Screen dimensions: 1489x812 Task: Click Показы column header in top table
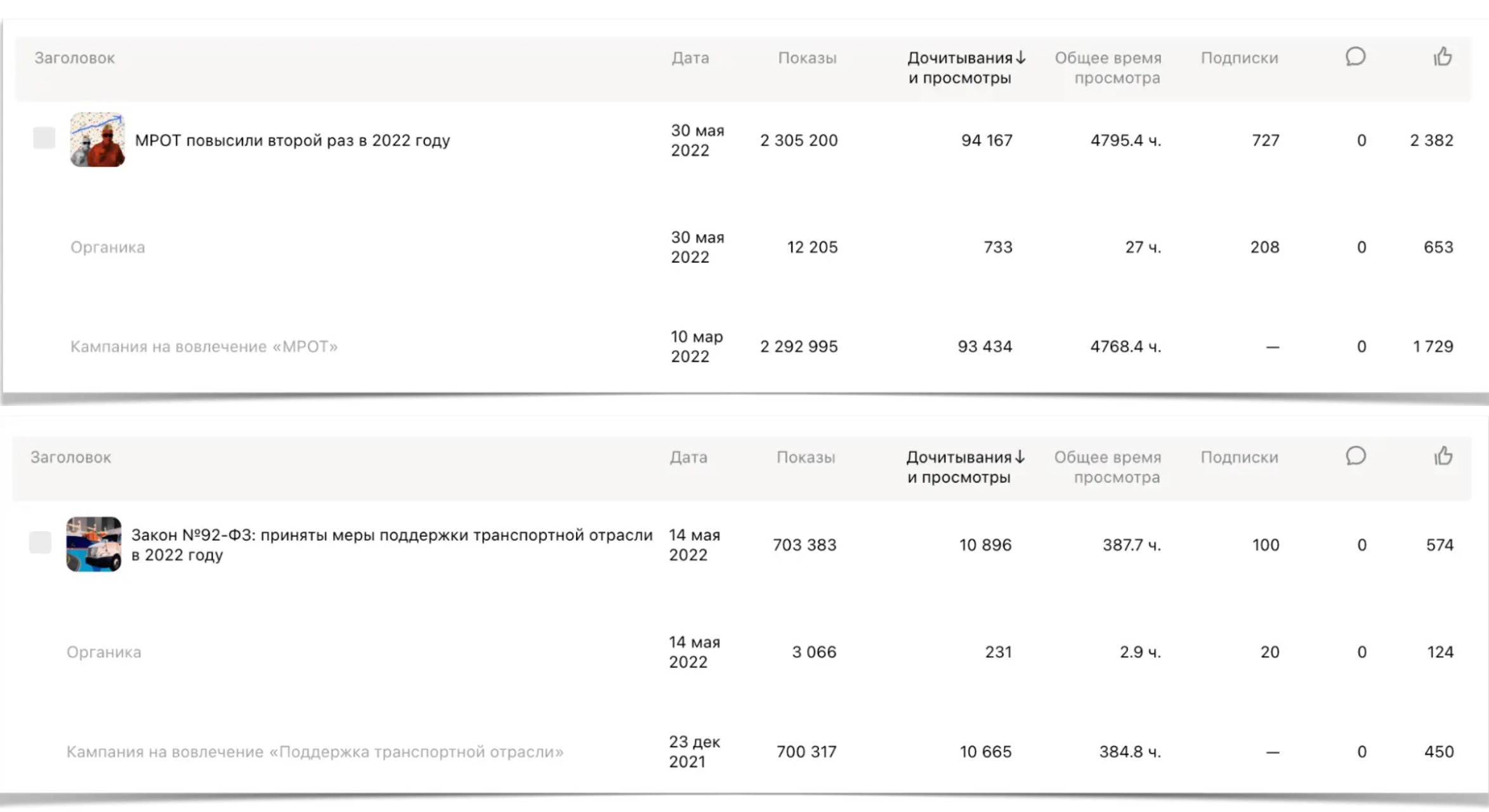point(807,58)
